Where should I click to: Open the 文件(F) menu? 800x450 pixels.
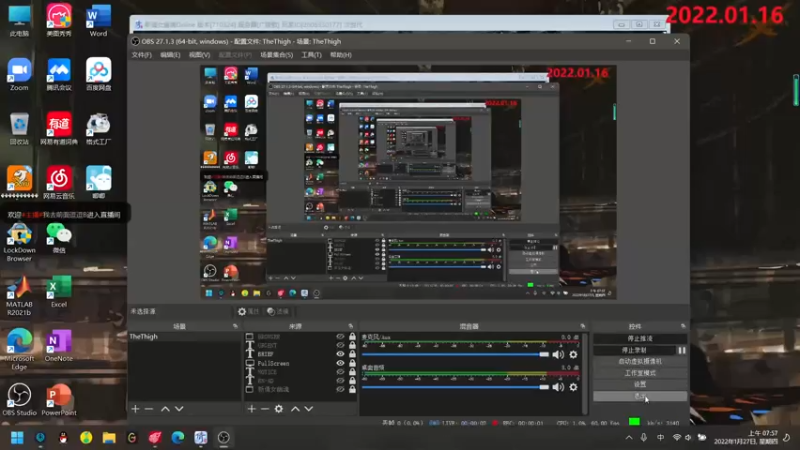[x=141, y=55]
